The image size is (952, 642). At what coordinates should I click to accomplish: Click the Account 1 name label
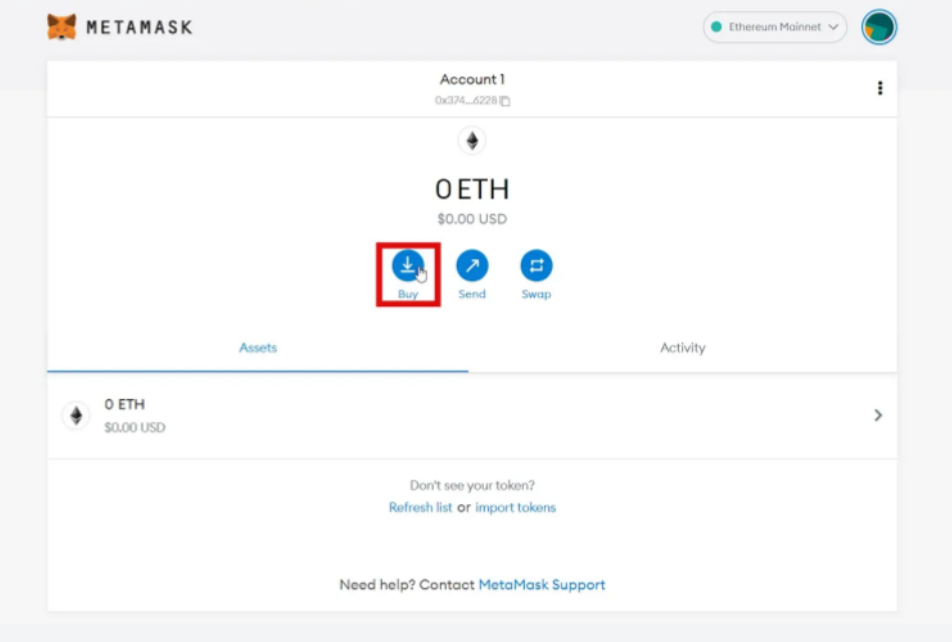[472, 79]
